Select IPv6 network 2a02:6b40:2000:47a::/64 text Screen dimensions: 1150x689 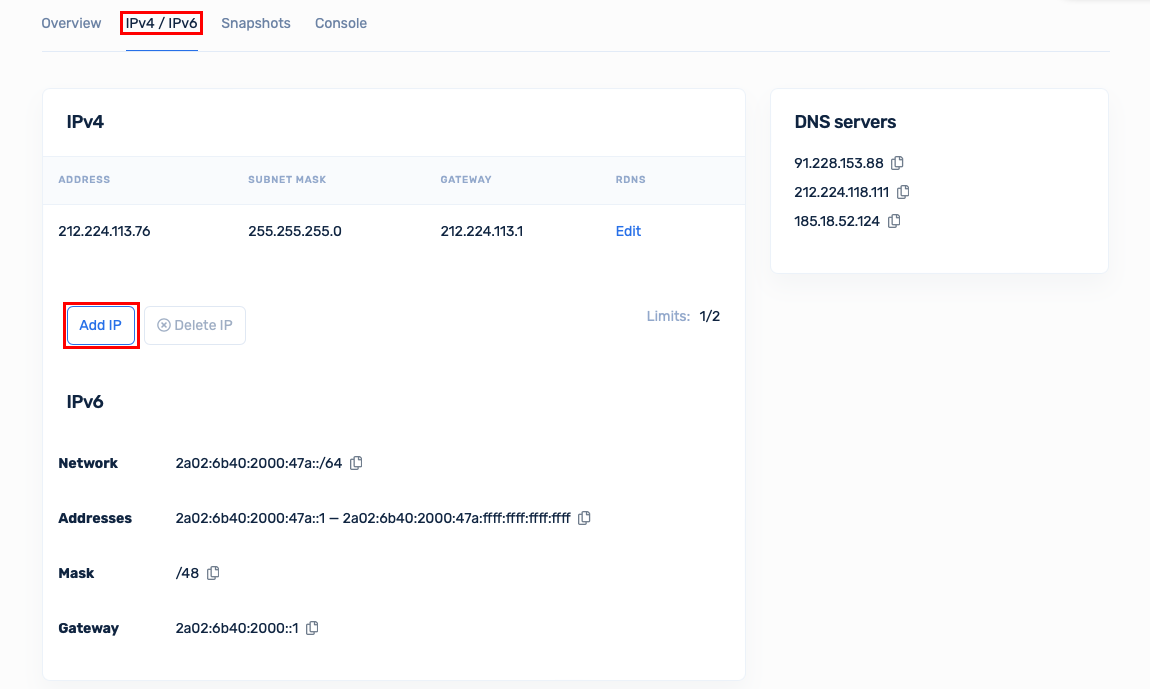pos(259,463)
